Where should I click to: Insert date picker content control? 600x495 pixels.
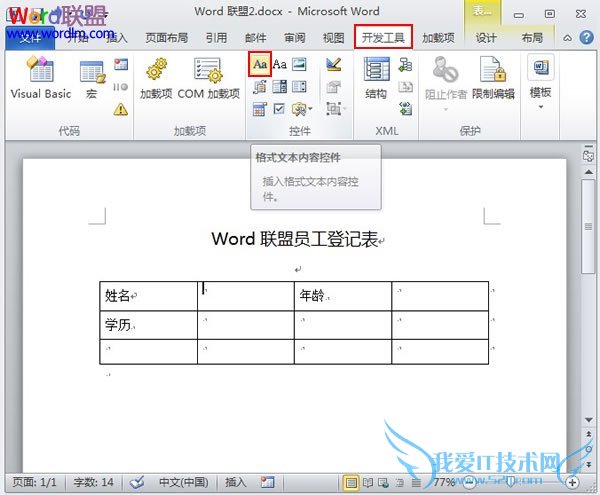(260, 109)
